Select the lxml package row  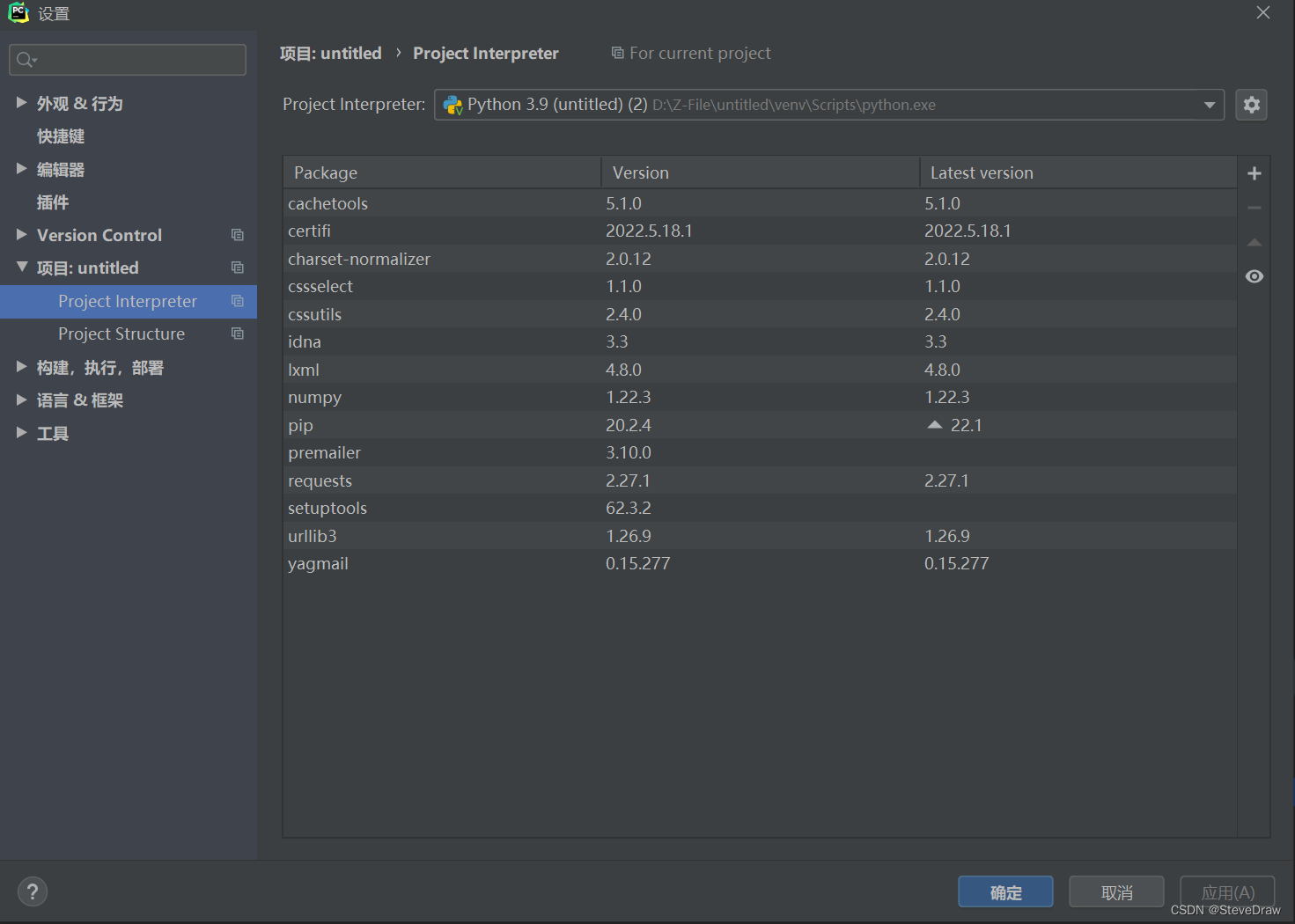point(760,370)
